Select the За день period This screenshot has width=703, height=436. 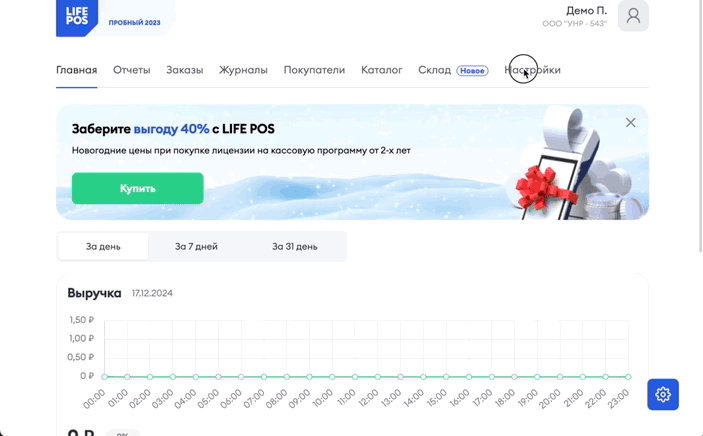(x=103, y=246)
